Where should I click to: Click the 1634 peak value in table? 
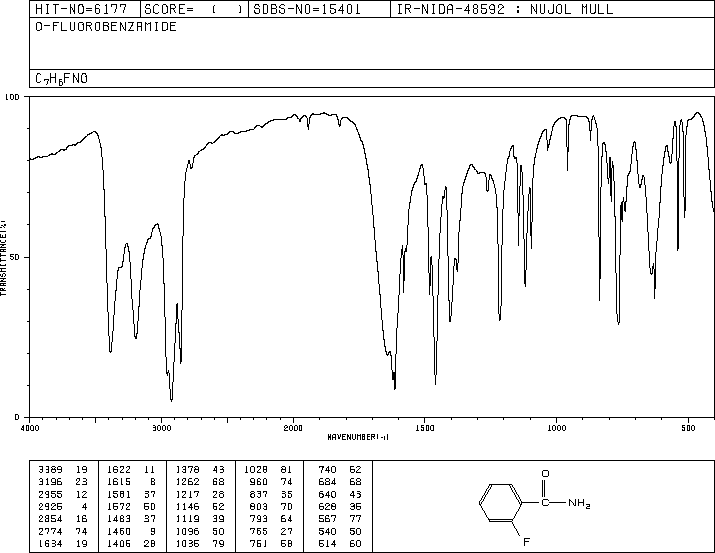tap(50, 543)
